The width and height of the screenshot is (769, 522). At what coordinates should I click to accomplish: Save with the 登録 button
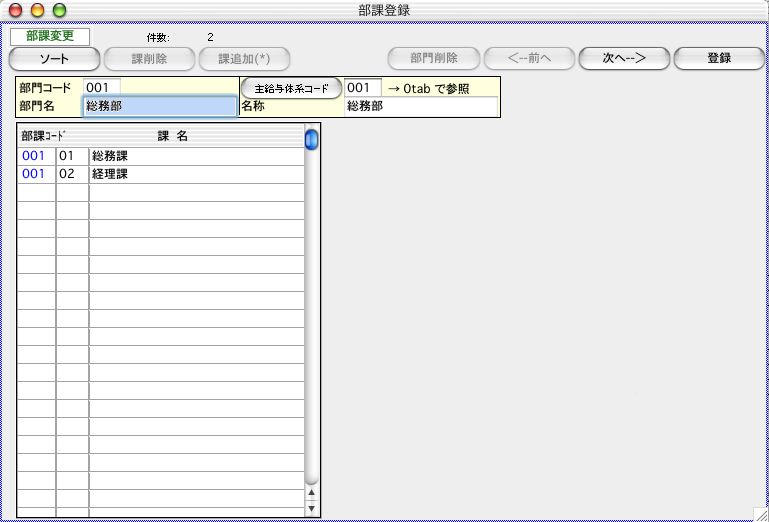[719, 59]
